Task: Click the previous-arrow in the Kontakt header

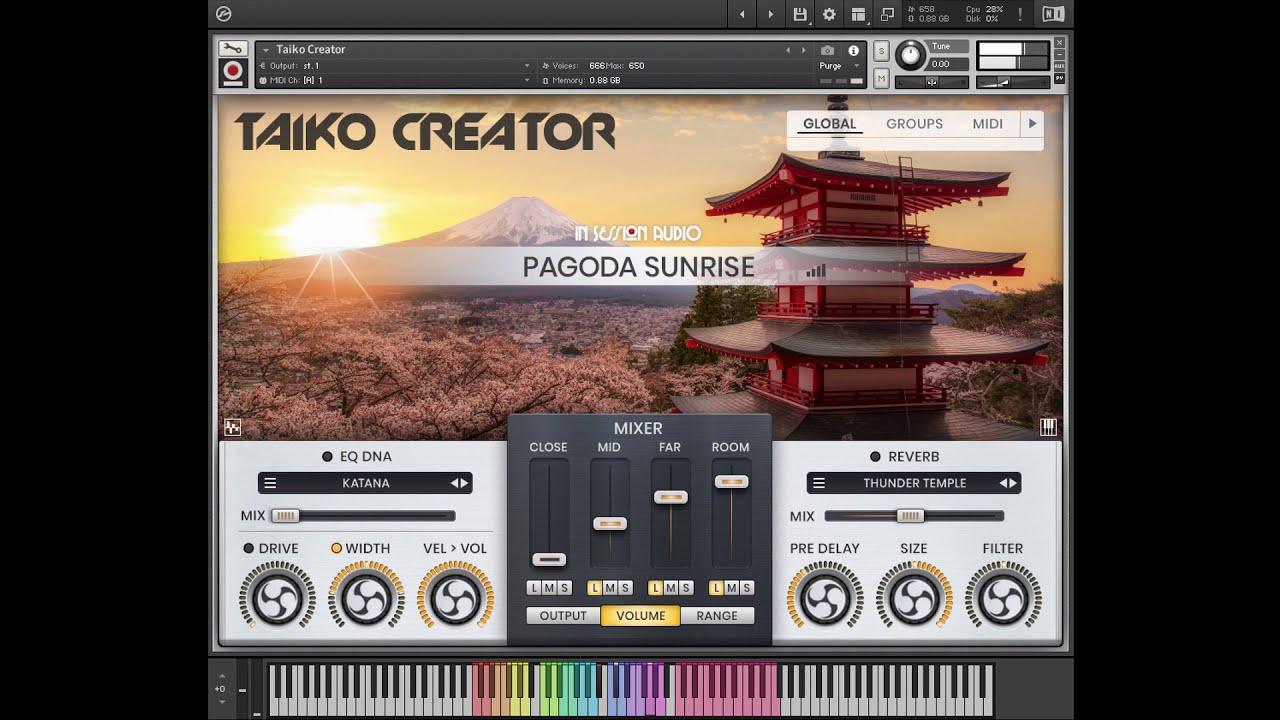Action: [742, 14]
